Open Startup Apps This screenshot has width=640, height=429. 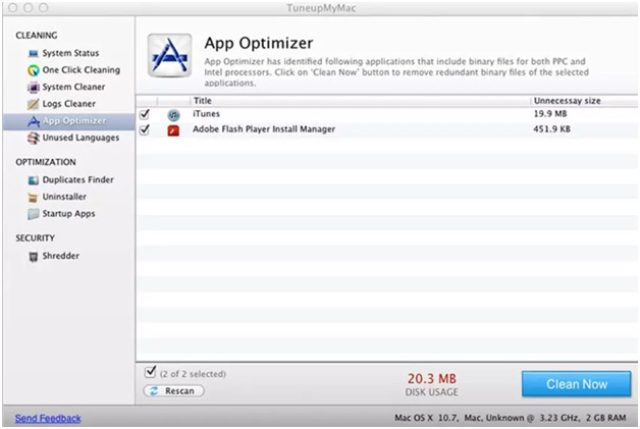[69, 213]
